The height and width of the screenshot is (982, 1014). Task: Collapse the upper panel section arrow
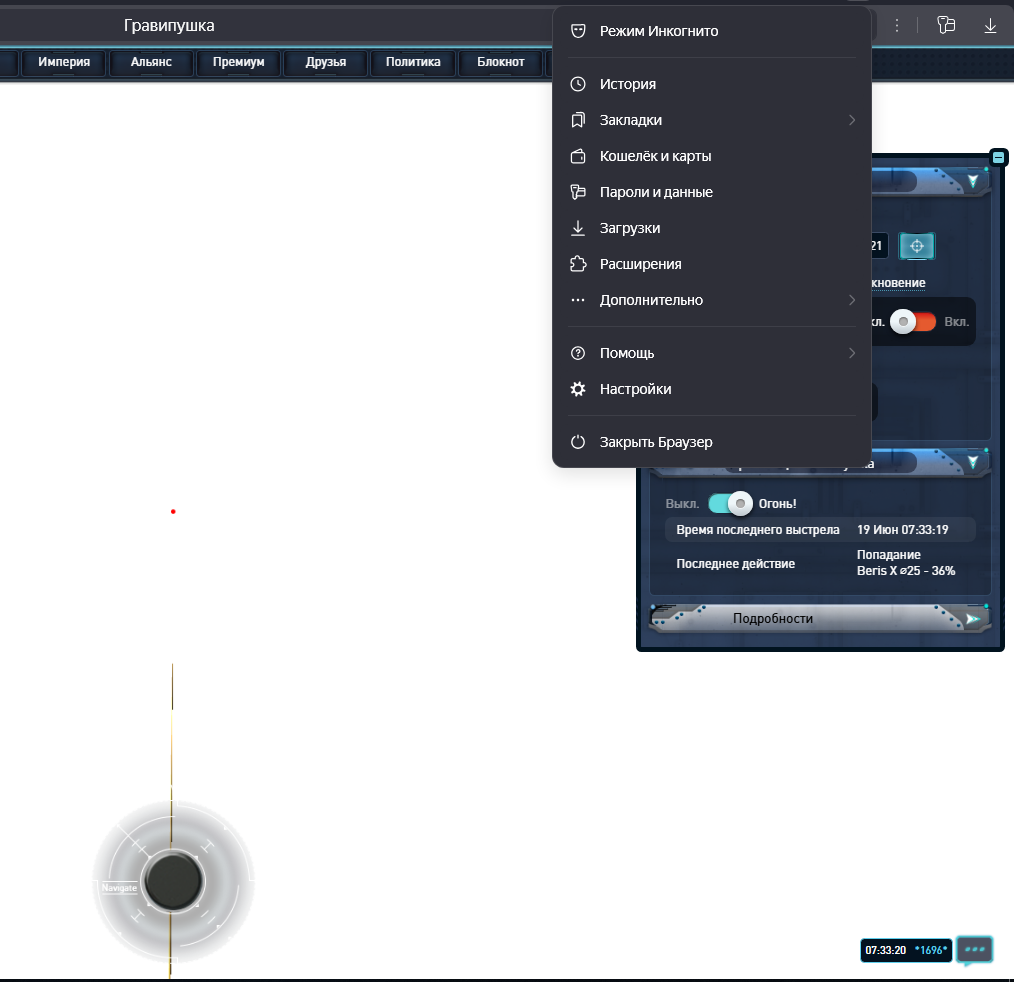pos(972,181)
